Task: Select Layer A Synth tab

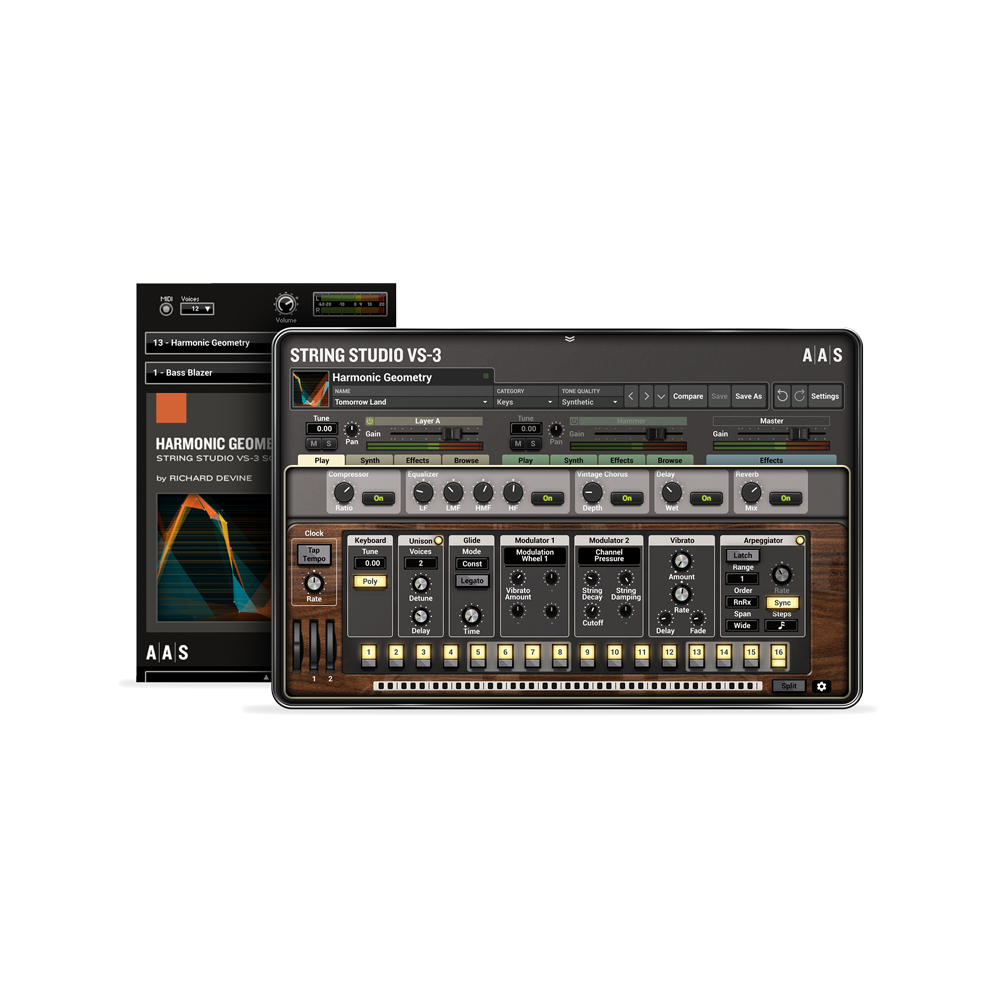Action: click(370, 460)
